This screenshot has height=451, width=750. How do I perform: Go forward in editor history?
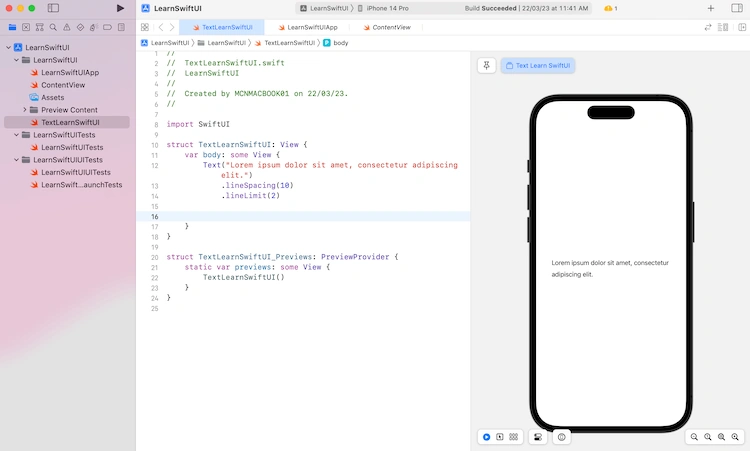(172, 27)
